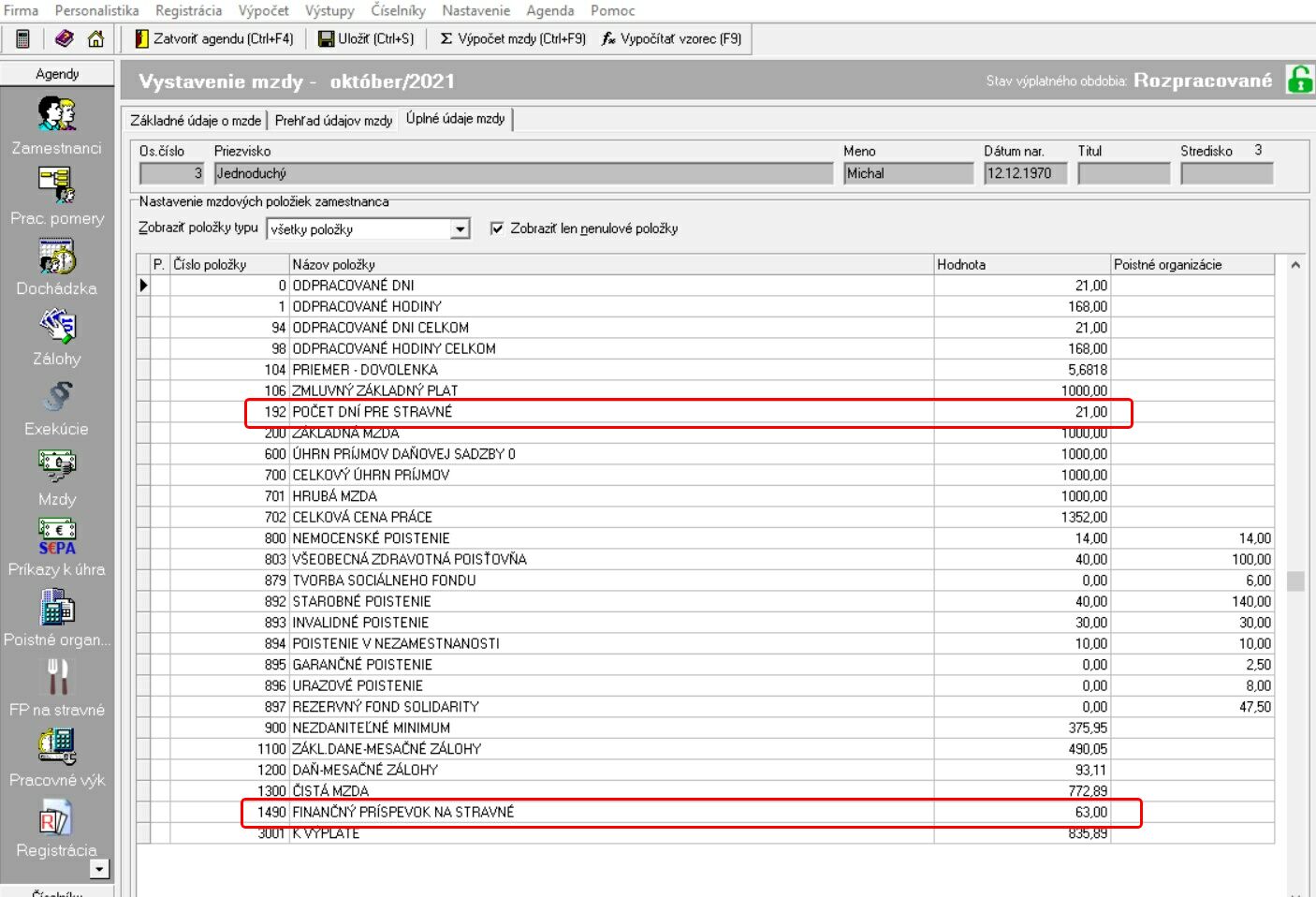Click 'Zatvoriť agendu' toolbar button
This screenshot has height=897, width=1316.
tap(214, 38)
